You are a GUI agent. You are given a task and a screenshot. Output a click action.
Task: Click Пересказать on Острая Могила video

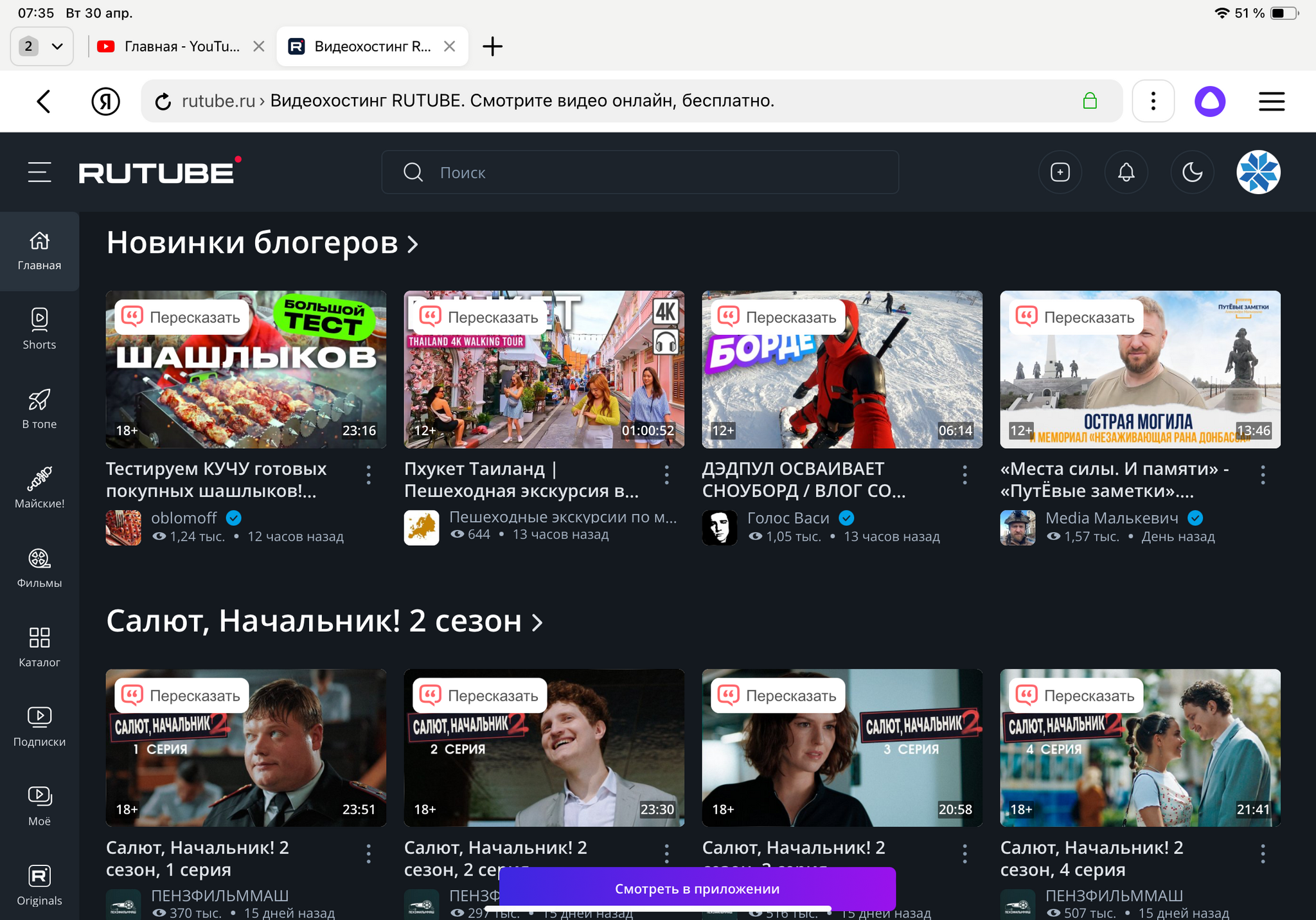1076,317
